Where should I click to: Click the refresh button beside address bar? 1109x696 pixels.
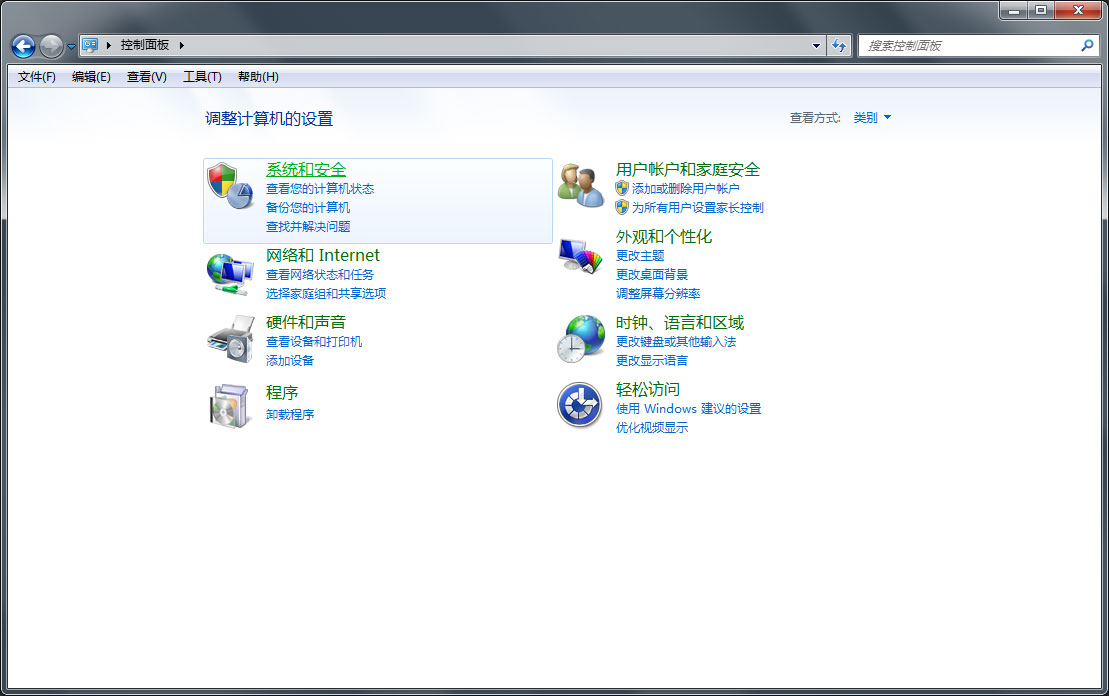tap(839, 45)
